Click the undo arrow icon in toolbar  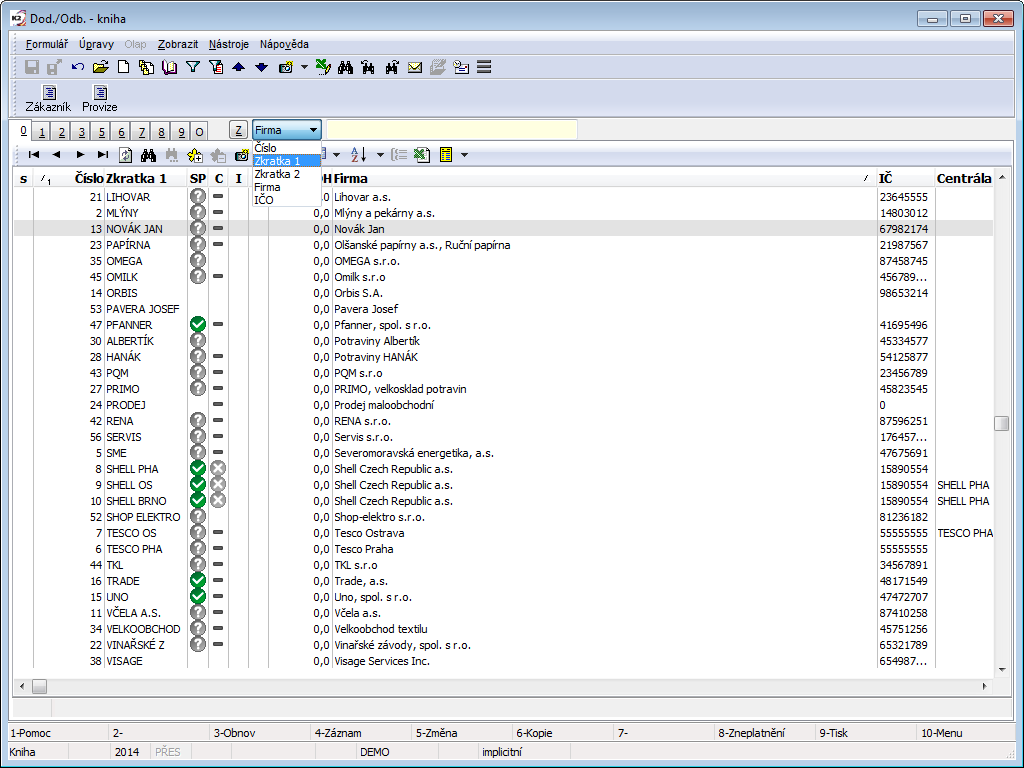pyautogui.click(x=78, y=67)
